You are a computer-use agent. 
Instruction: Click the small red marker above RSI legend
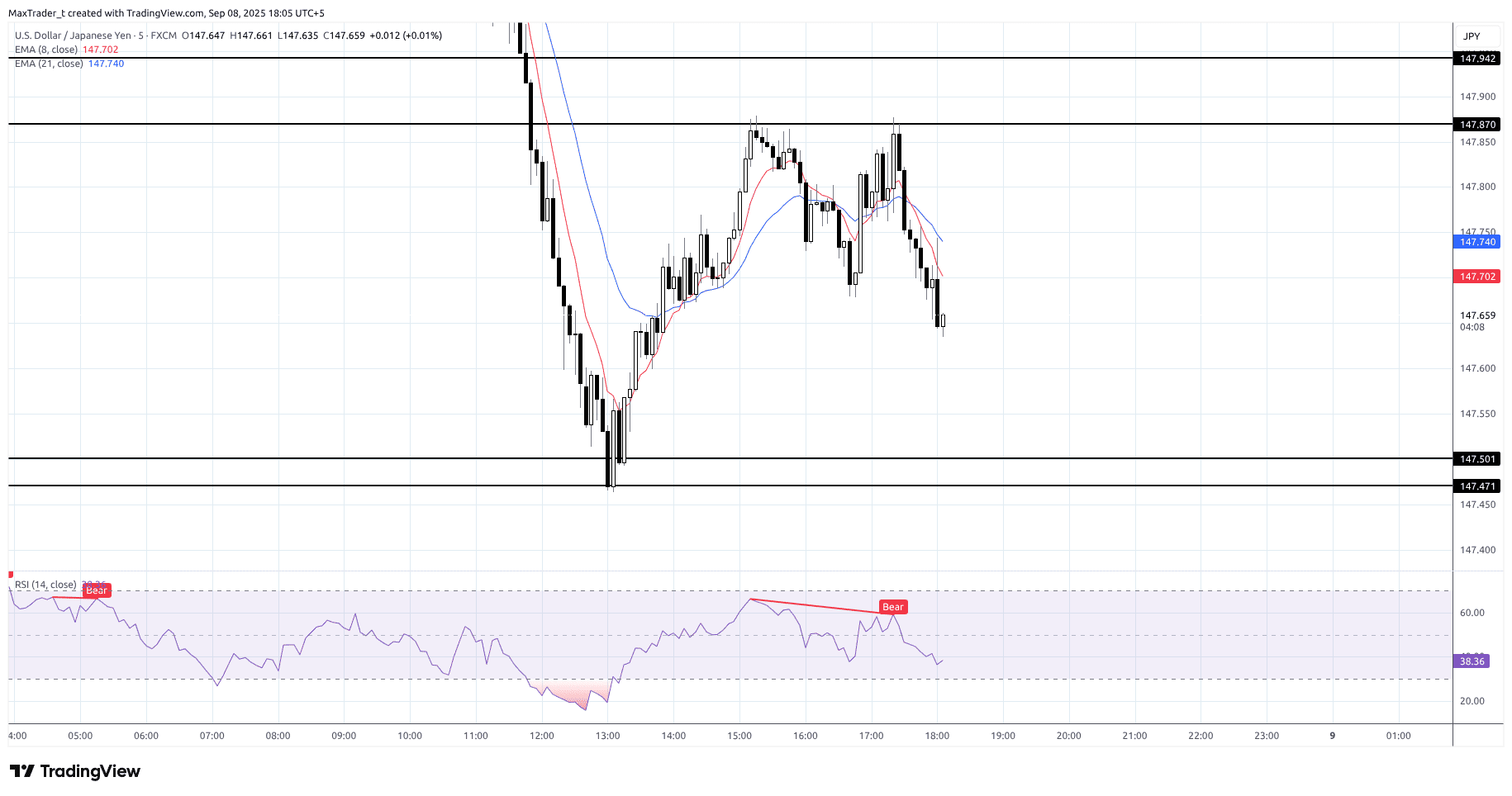pyautogui.click(x=11, y=575)
